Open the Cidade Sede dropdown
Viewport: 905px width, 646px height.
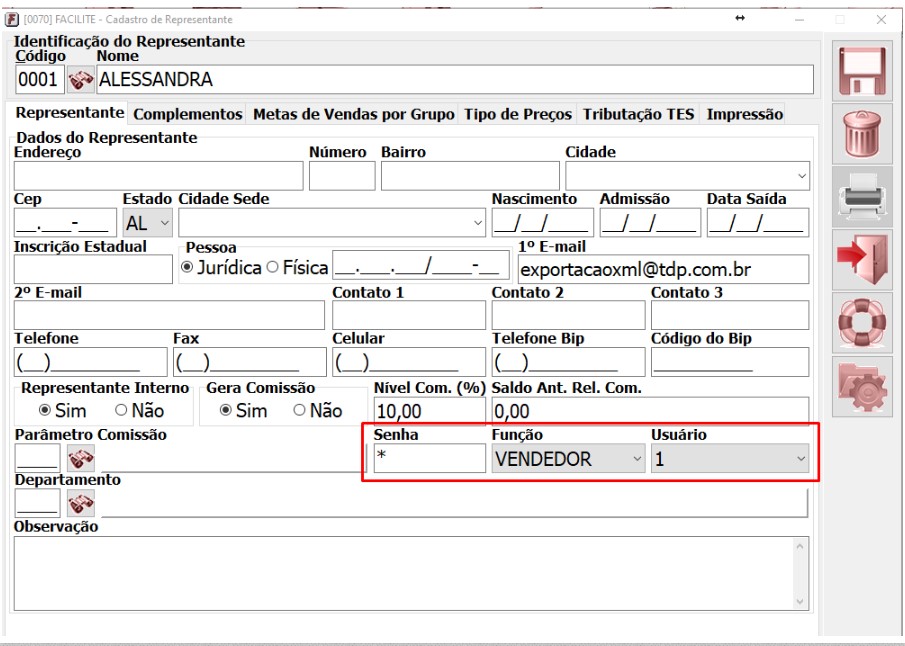coord(477,222)
